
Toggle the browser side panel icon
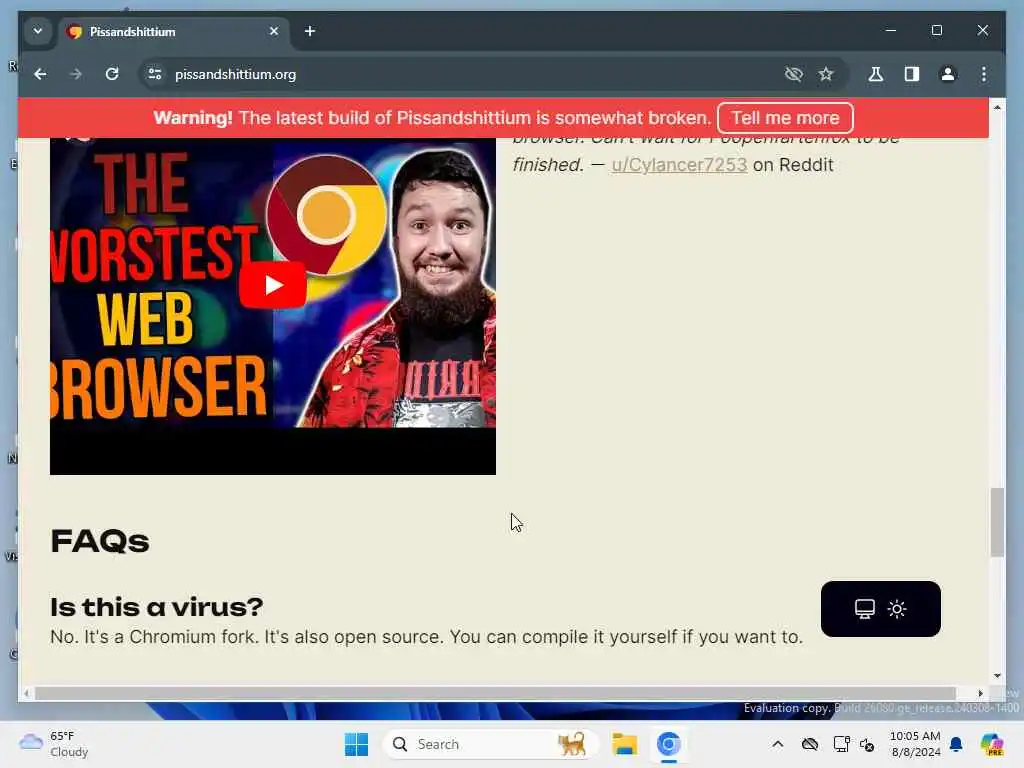tap(912, 74)
